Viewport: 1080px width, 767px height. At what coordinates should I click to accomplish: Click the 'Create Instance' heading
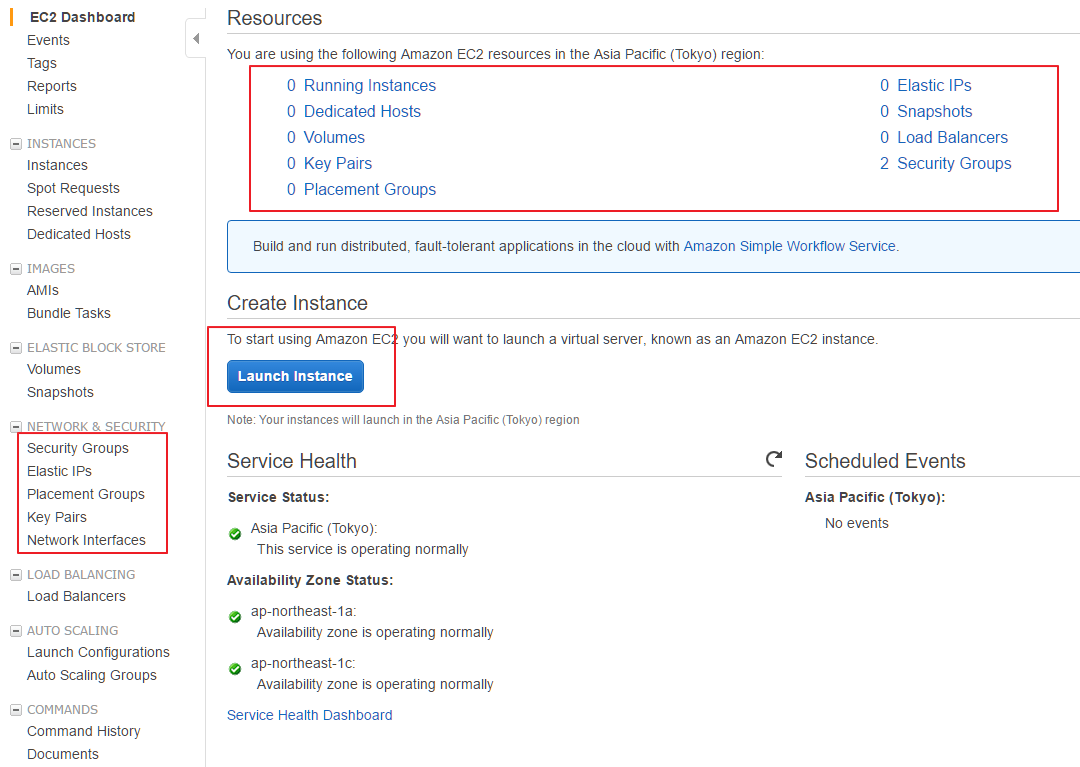pyautogui.click(x=298, y=303)
